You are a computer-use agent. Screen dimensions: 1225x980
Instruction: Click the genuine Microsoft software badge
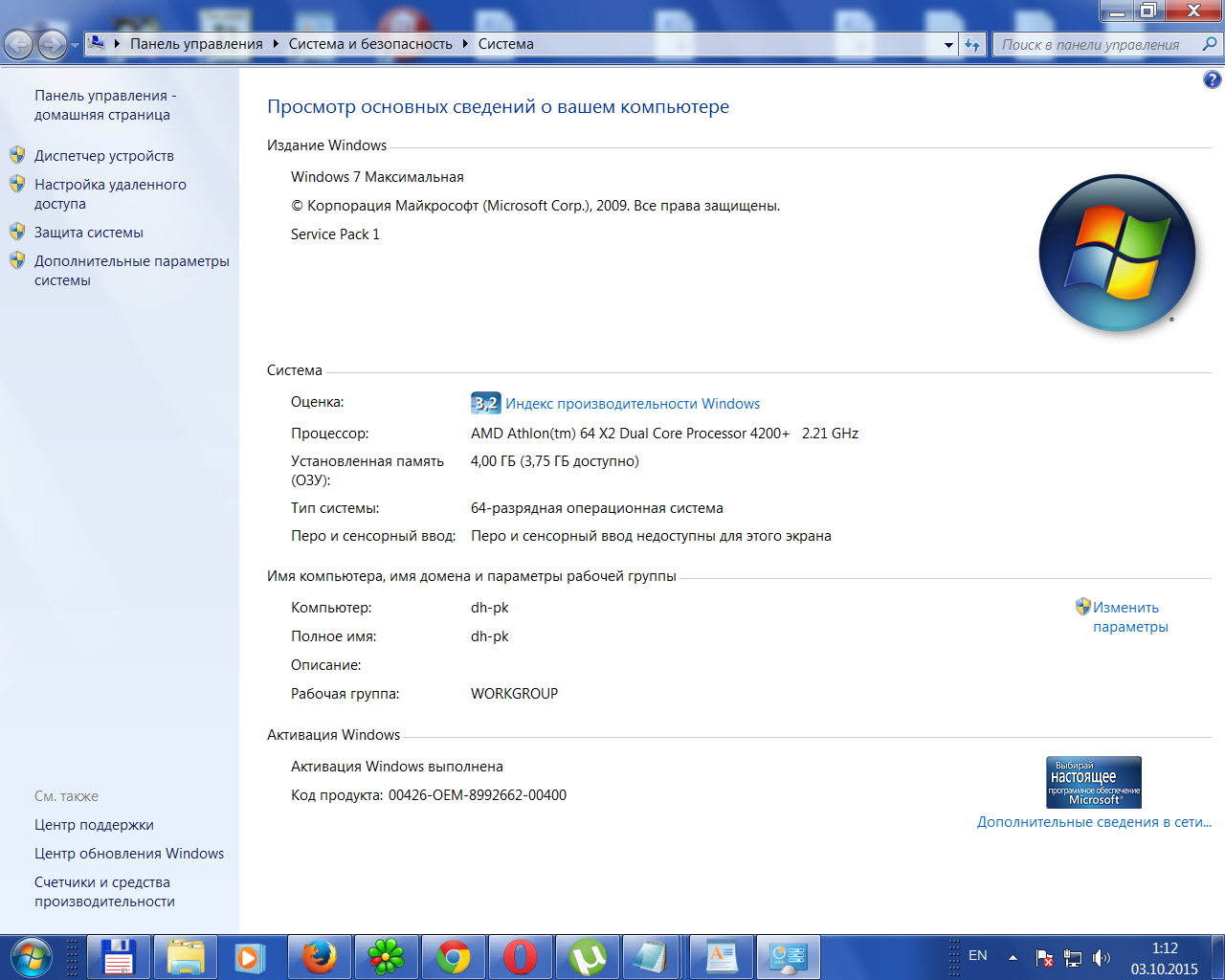pyautogui.click(x=1094, y=783)
